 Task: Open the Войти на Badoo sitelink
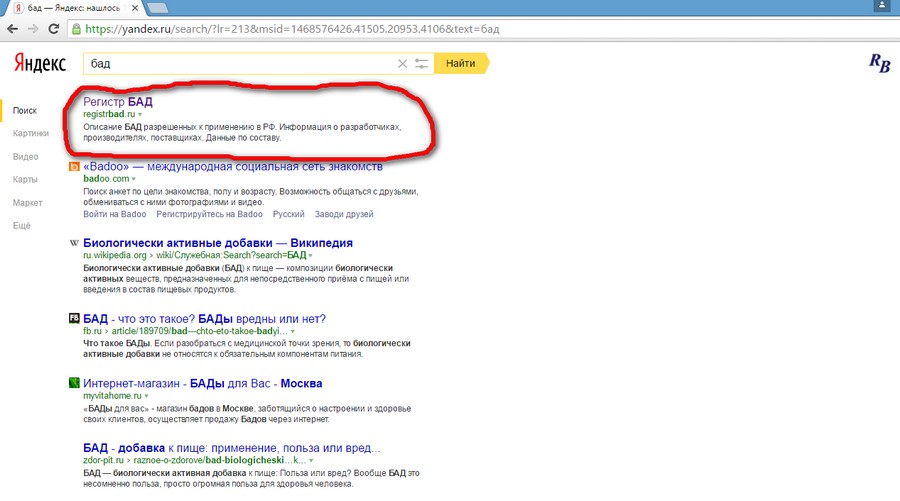point(115,214)
